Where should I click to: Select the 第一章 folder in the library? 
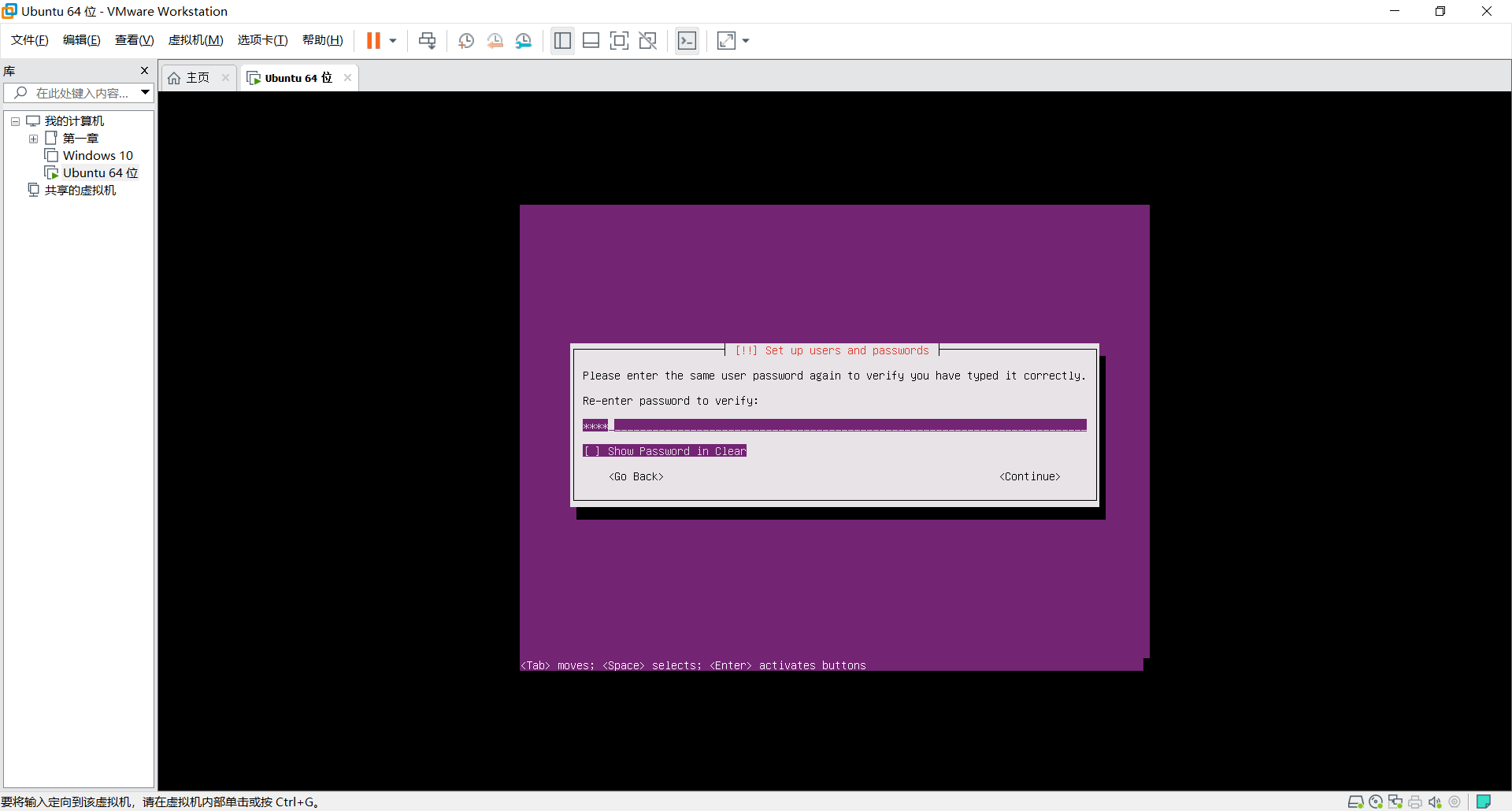[x=80, y=139]
